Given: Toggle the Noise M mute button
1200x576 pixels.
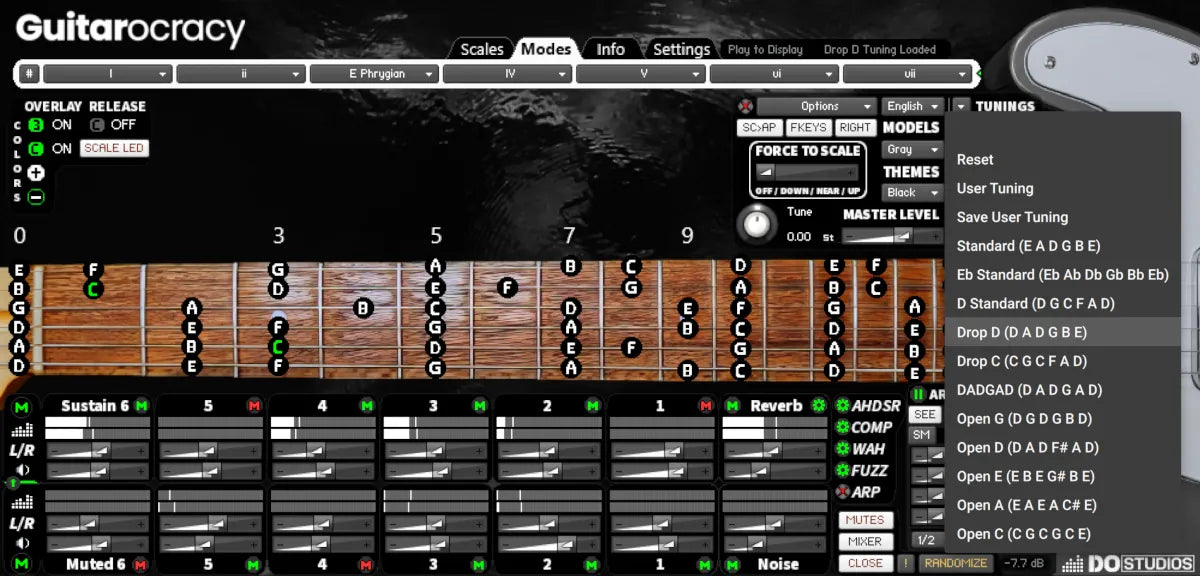Looking at the screenshot, I should pyautogui.click(x=733, y=564).
